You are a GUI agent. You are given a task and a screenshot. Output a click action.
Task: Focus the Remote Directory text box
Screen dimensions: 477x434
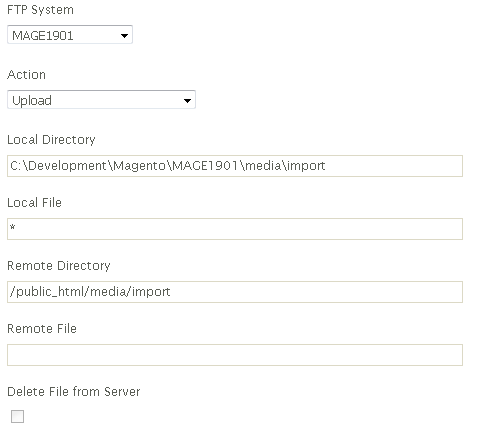click(x=235, y=292)
